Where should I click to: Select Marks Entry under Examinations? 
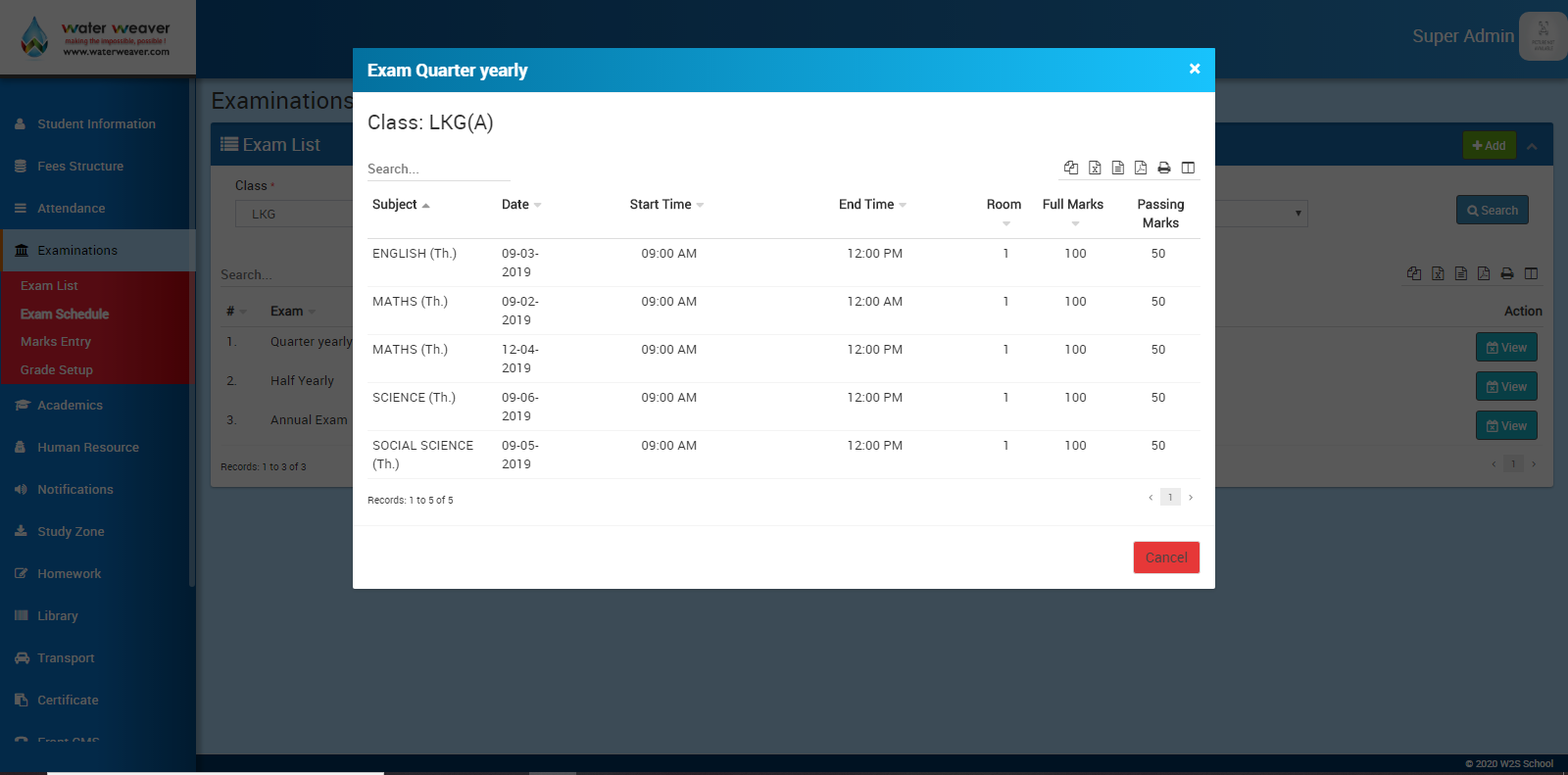(x=56, y=342)
